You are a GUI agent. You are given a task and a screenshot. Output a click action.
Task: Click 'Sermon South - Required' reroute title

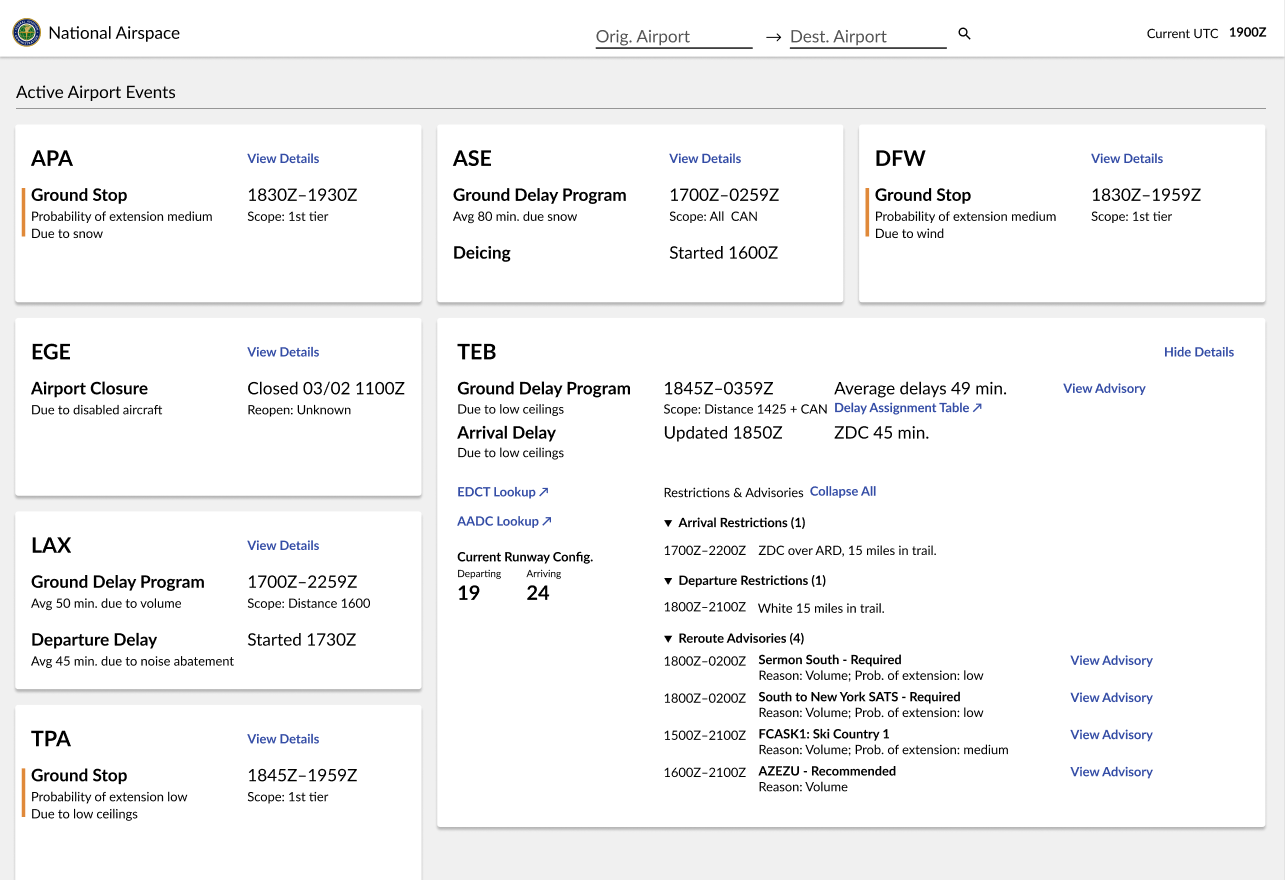(830, 660)
